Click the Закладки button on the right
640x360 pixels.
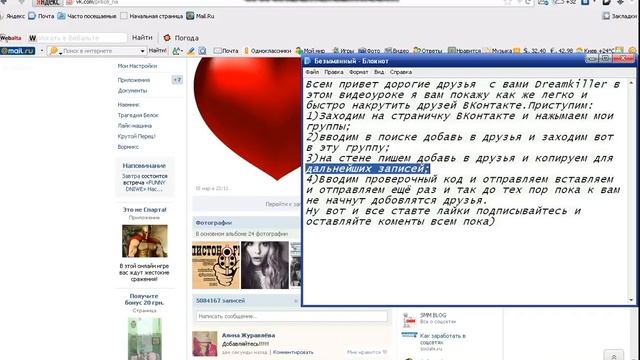pos(619,16)
